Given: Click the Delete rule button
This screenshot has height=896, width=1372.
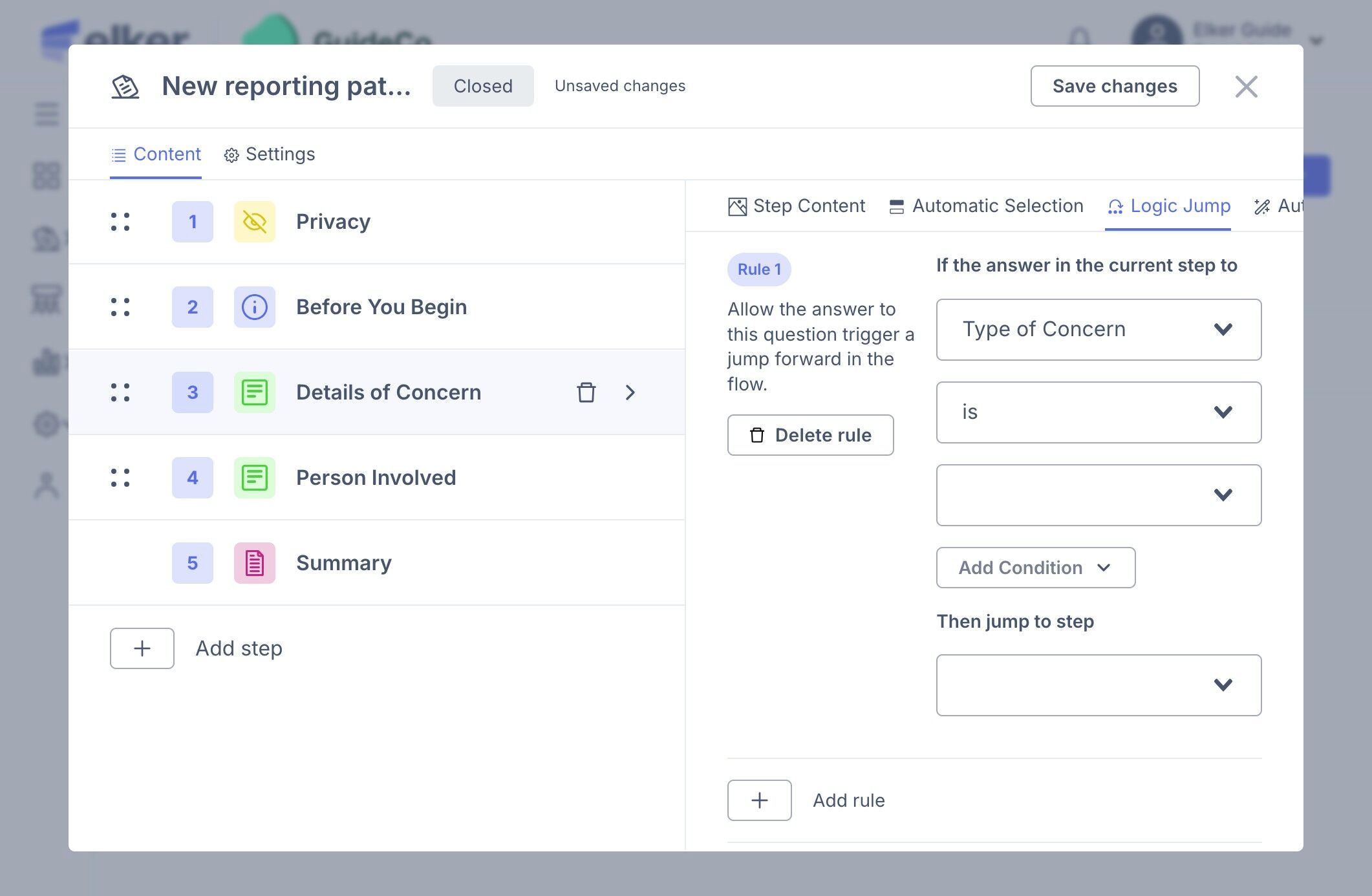Looking at the screenshot, I should point(810,435).
